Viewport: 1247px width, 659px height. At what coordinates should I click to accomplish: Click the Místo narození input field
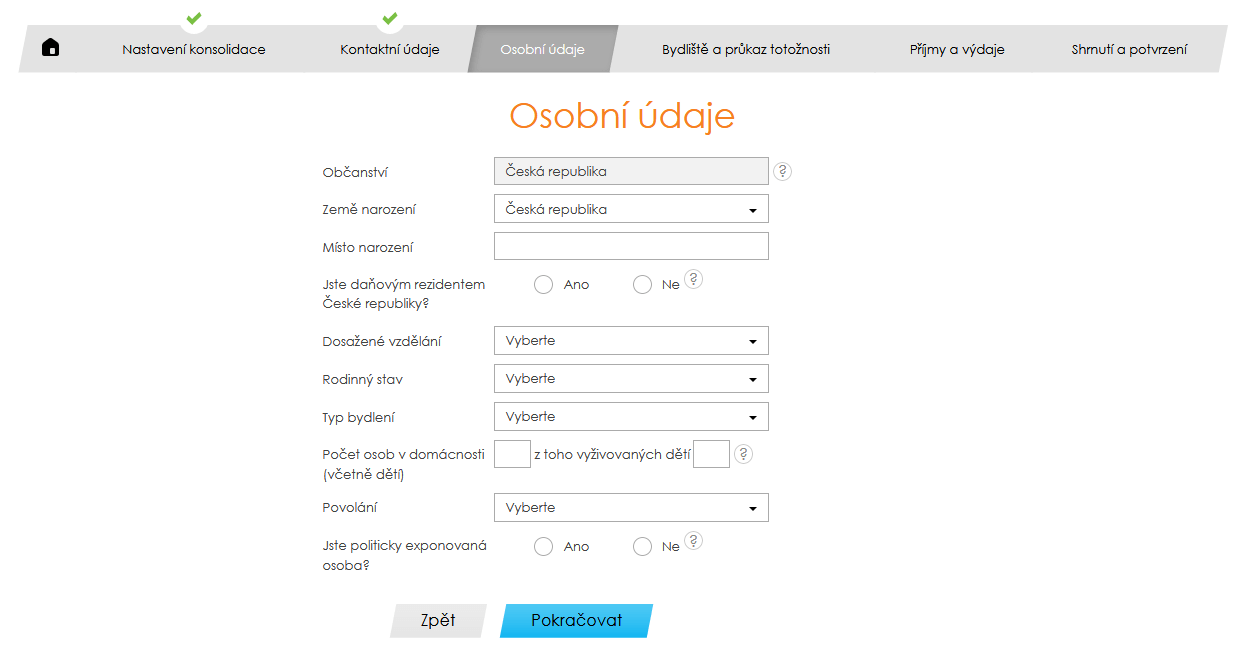(630, 245)
